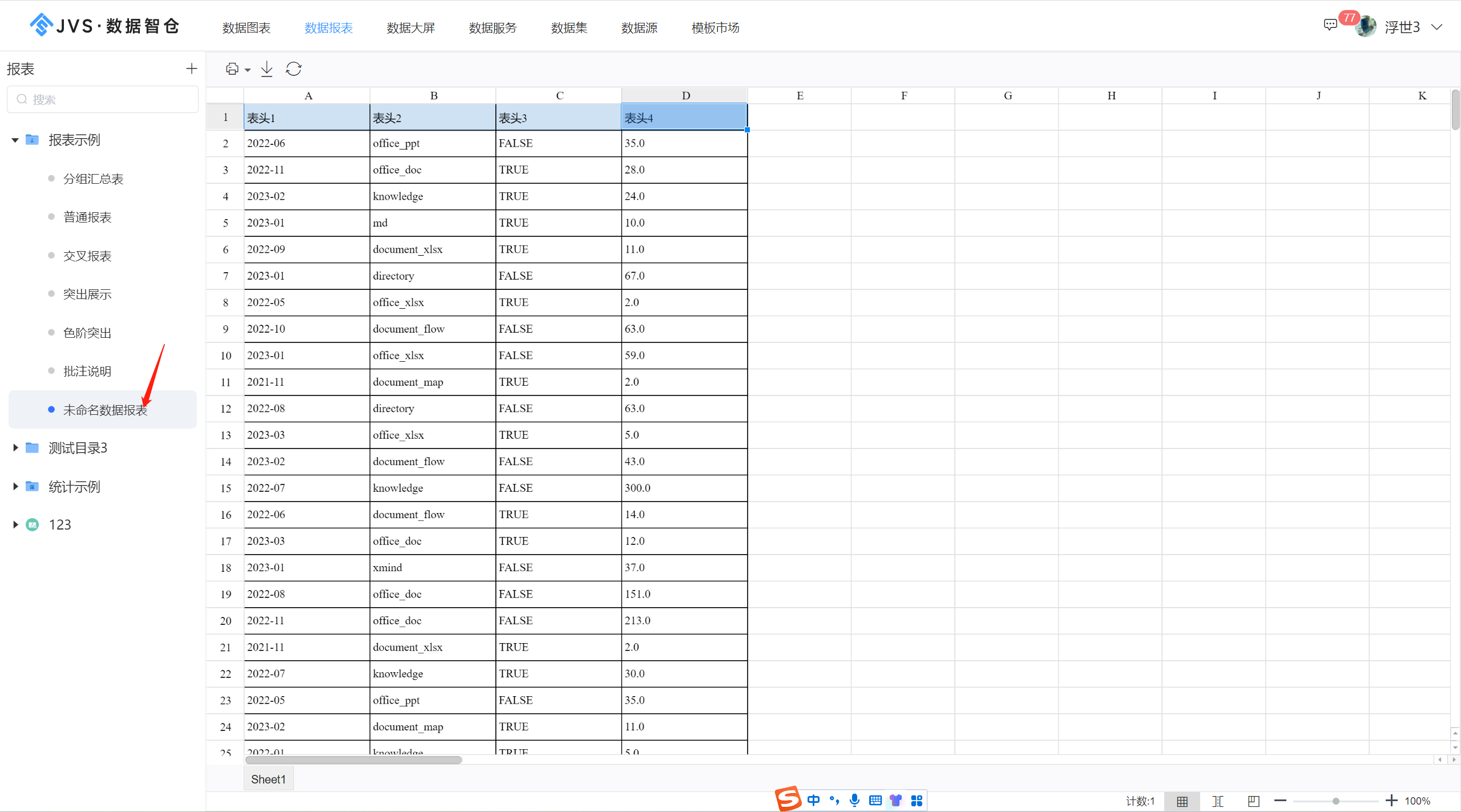The width and height of the screenshot is (1461, 812).
Task: Switch to the 数据图表 menu tab
Action: [x=246, y=27]
